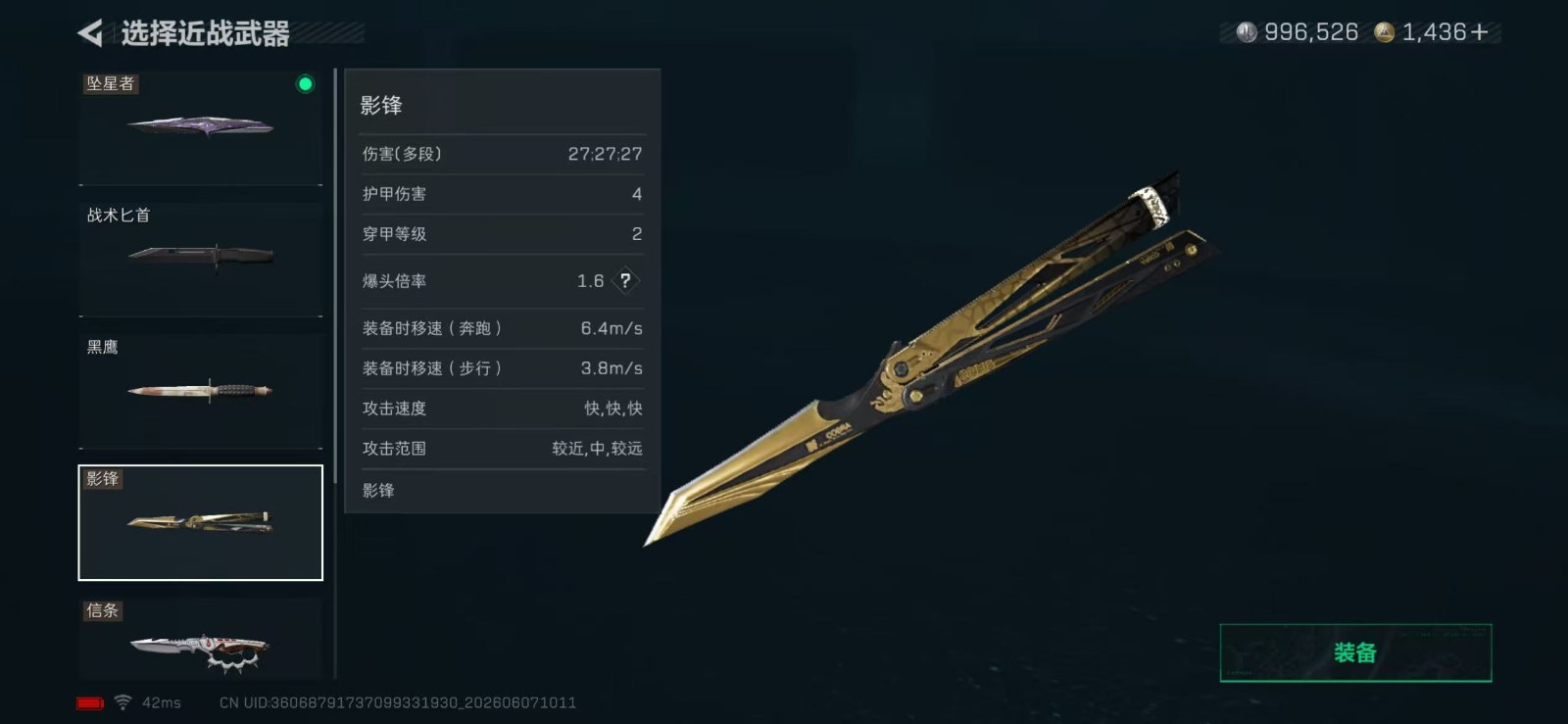Viewport: 1568px width, 724px height.
Task: Tap the silver currency coin icon
Action: [x=1247, y=32]
